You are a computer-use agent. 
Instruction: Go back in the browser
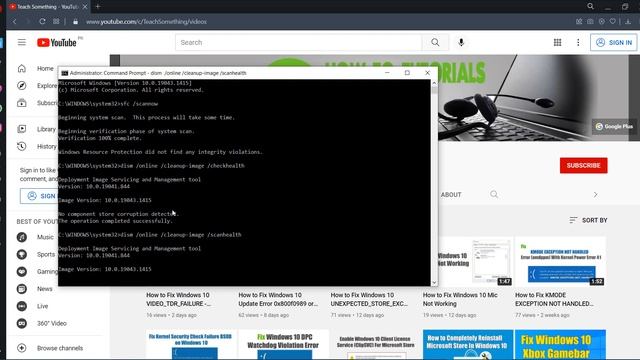pyautogui.click(x=15, y=22)
